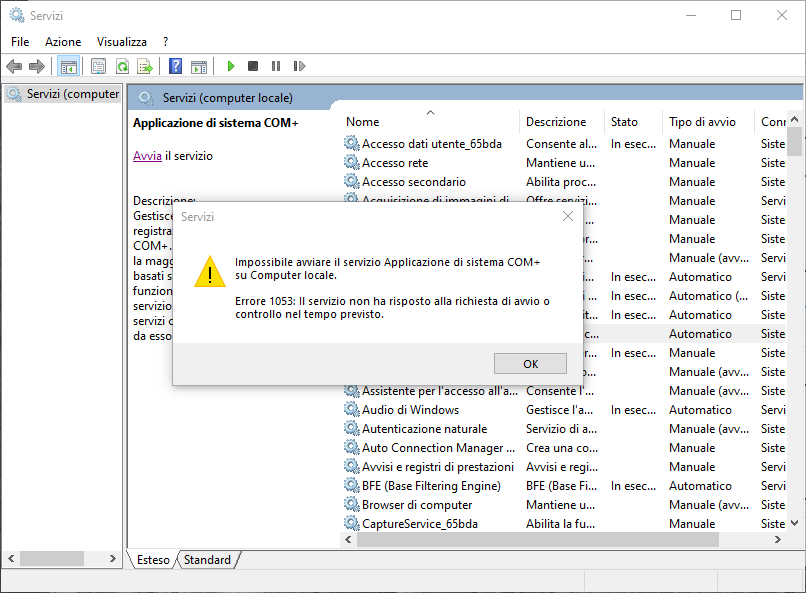Click list vertical scrollbar up arrow
Viewport: 806px width, 593px height.
(795, 119)
